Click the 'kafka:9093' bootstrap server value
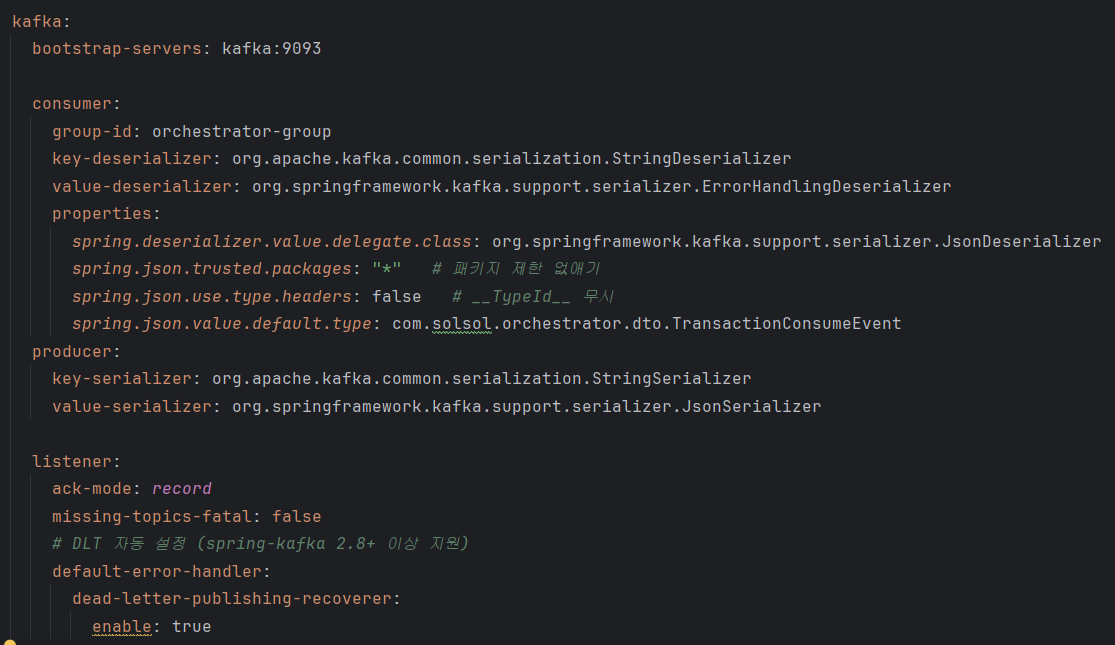 pyautogui.click(x=271, y=48)
